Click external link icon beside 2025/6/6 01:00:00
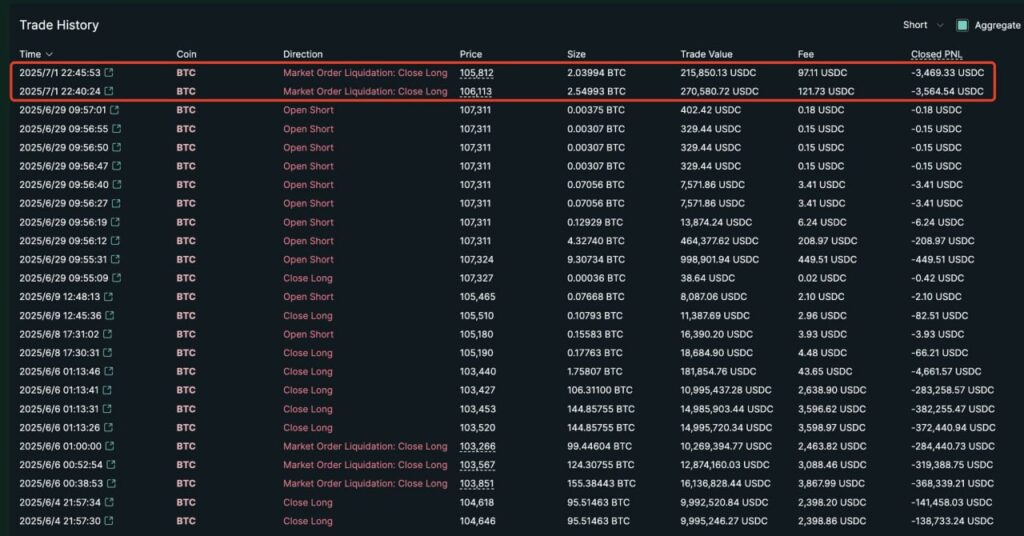Image resolution: width=1024 pixels, height=536 pixels. (109, 446)
